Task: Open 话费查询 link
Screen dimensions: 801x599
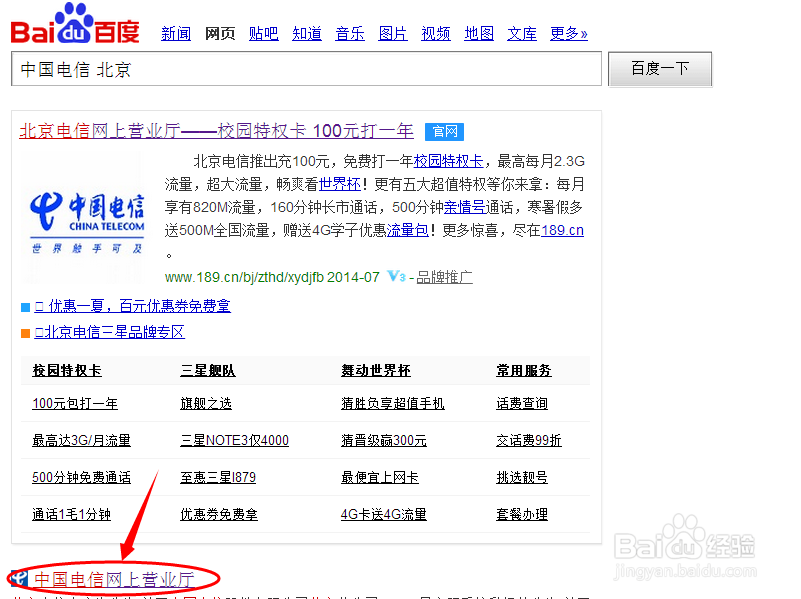Action: click(522, 403)
